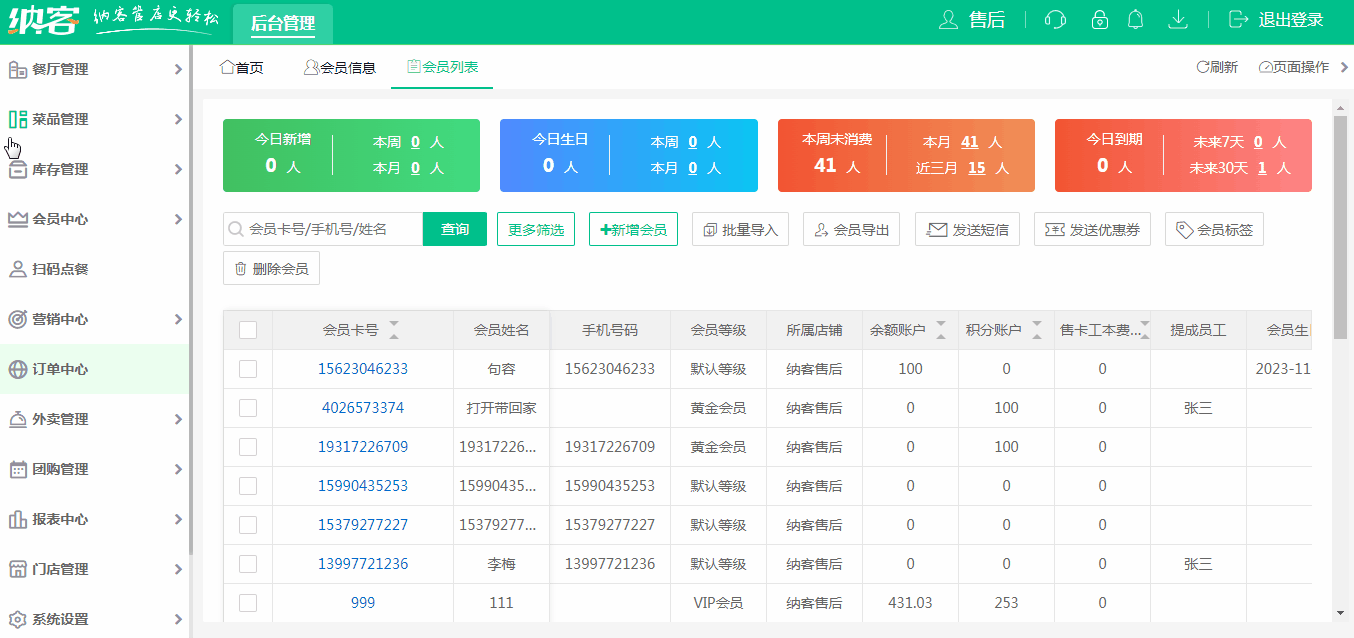Click the download icon in header
Screen dimensions: 1354x638
click(x=1179, y=20)
